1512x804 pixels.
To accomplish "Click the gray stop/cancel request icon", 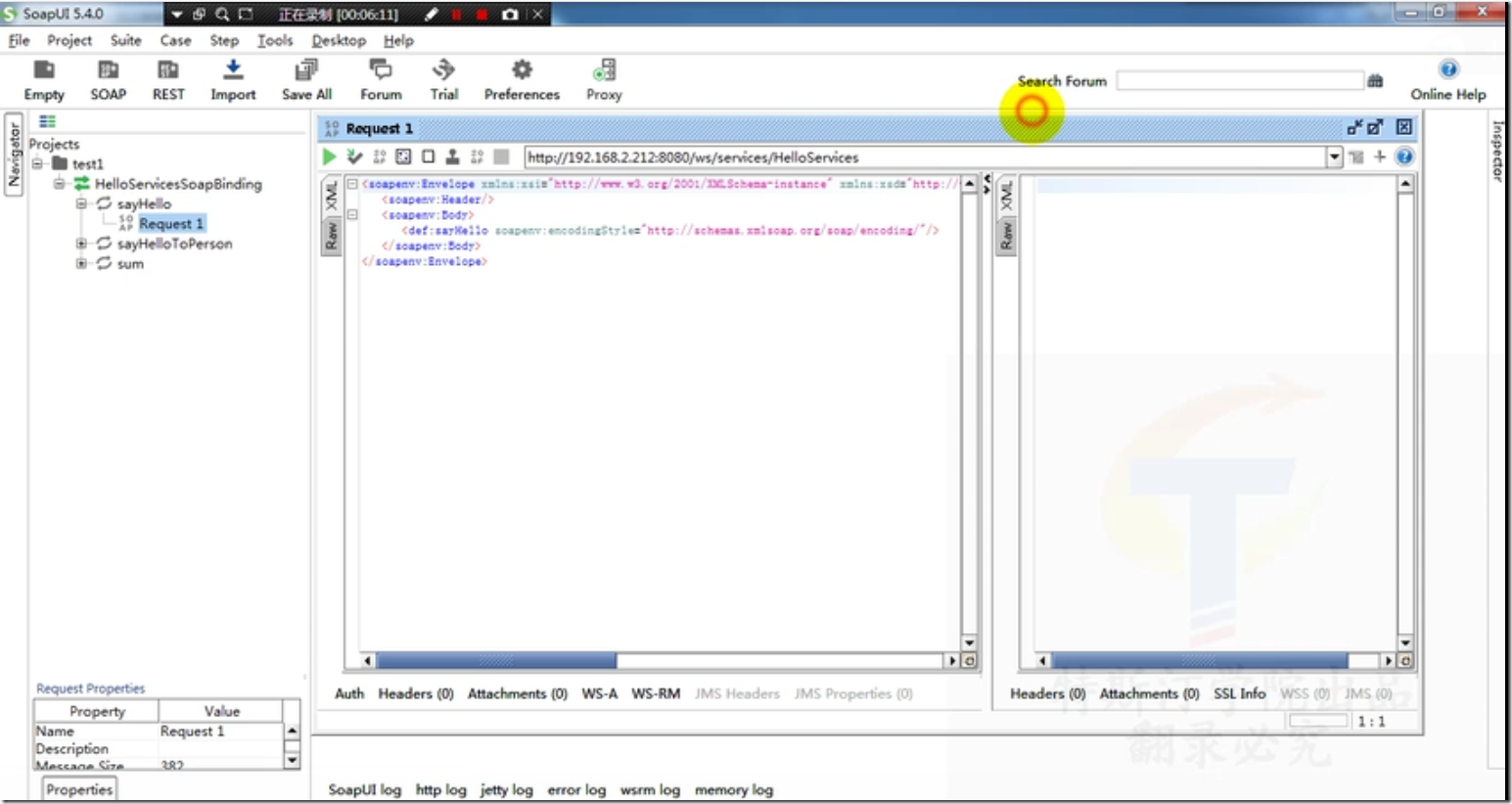I will click(x=501, y=156).
